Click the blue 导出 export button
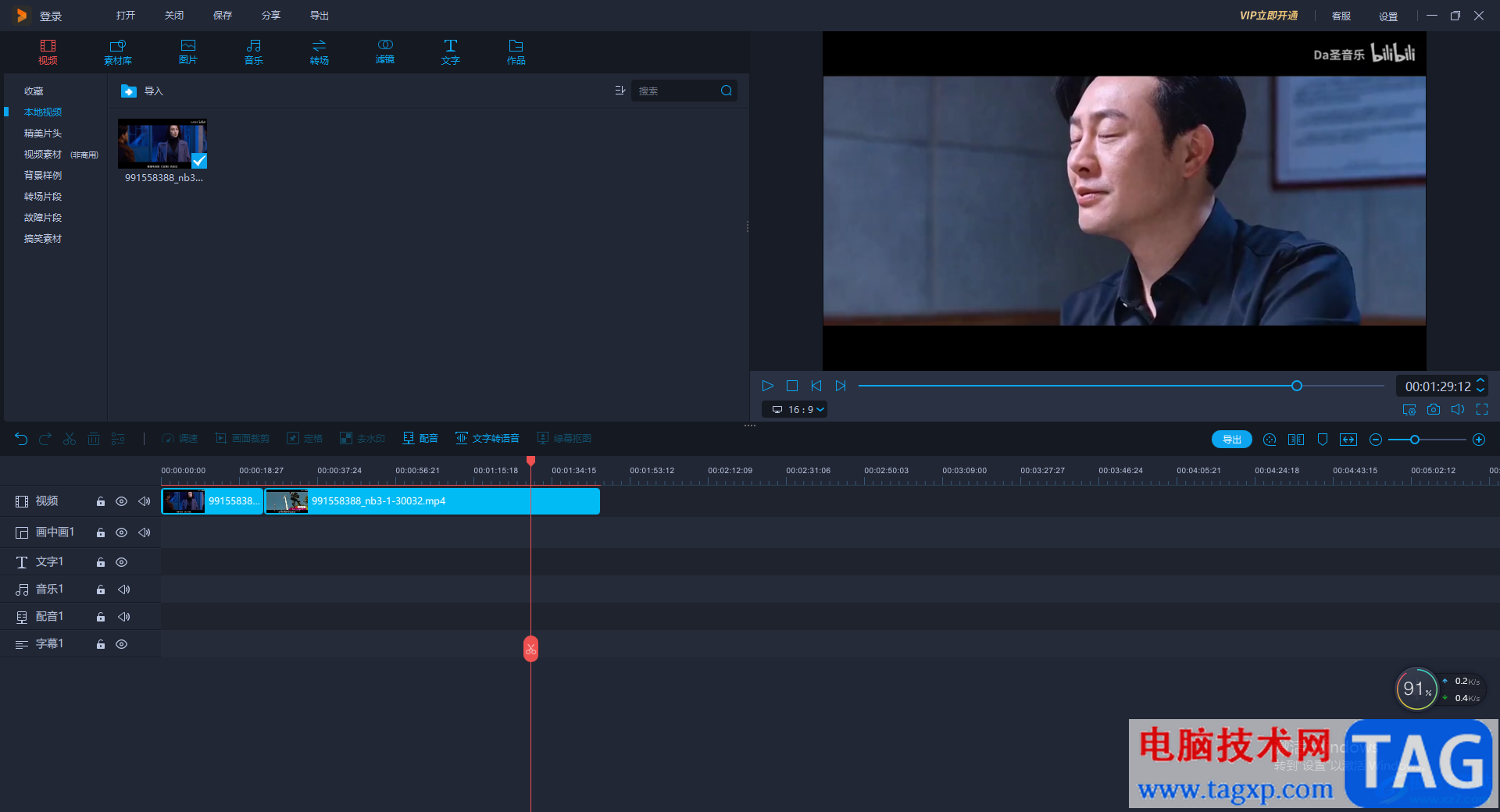1500x812 pixels. click(1231, 440)
